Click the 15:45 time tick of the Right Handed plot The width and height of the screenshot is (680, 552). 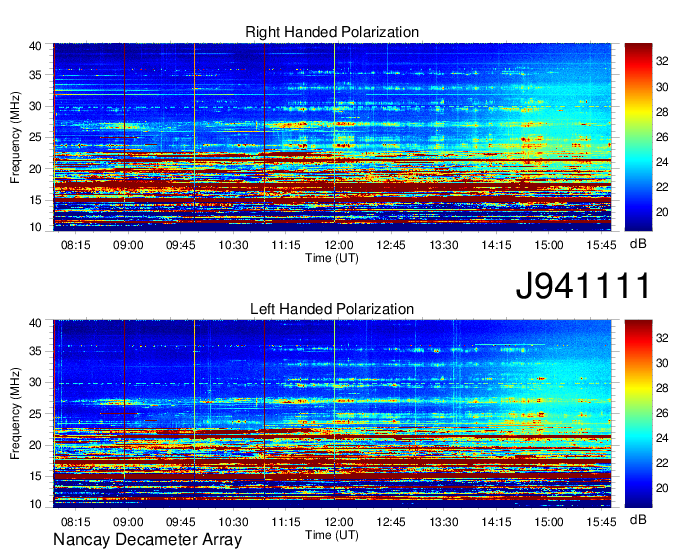pyautogui.click(x=602, y=245)
